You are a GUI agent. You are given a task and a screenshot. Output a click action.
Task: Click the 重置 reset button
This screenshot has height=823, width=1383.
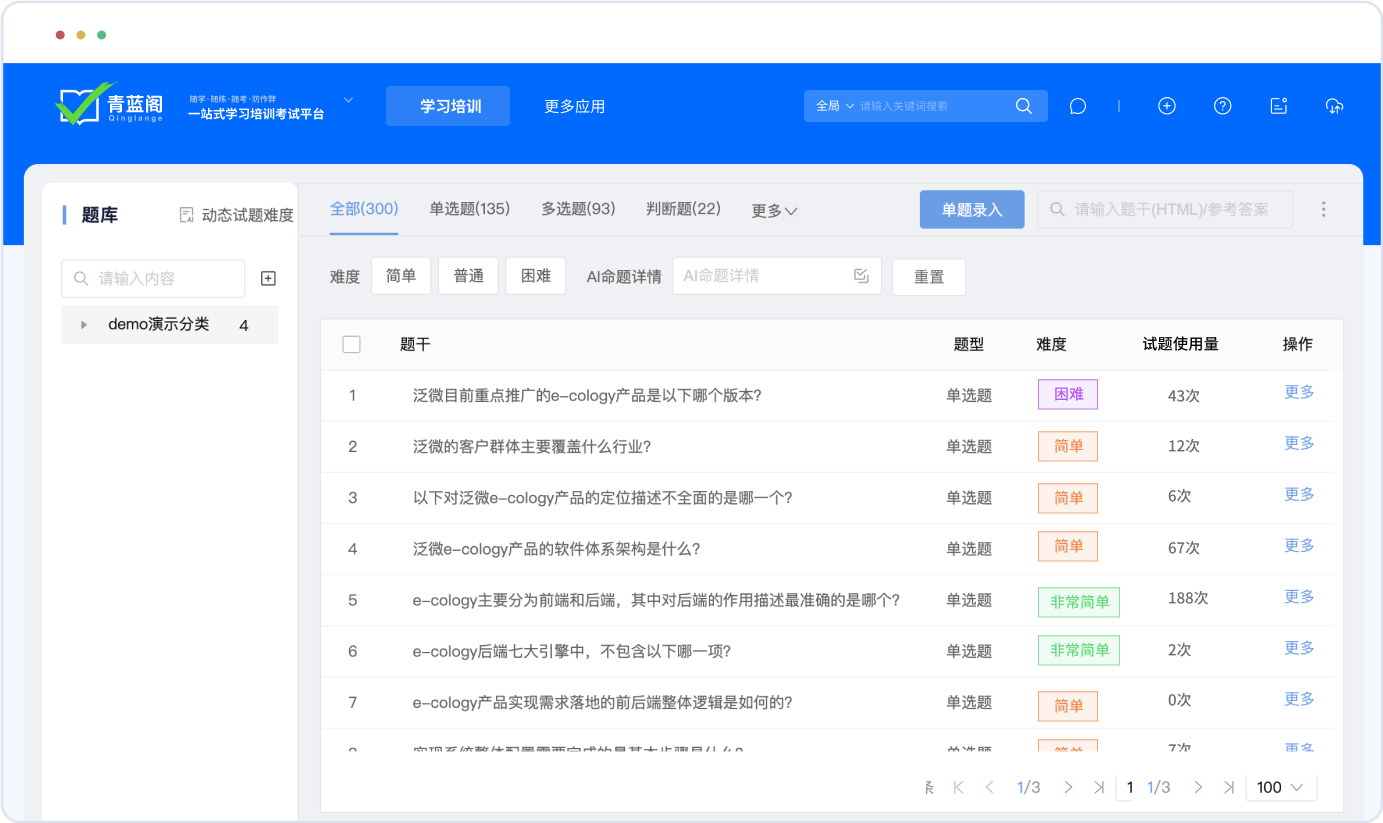click(928, 277)
